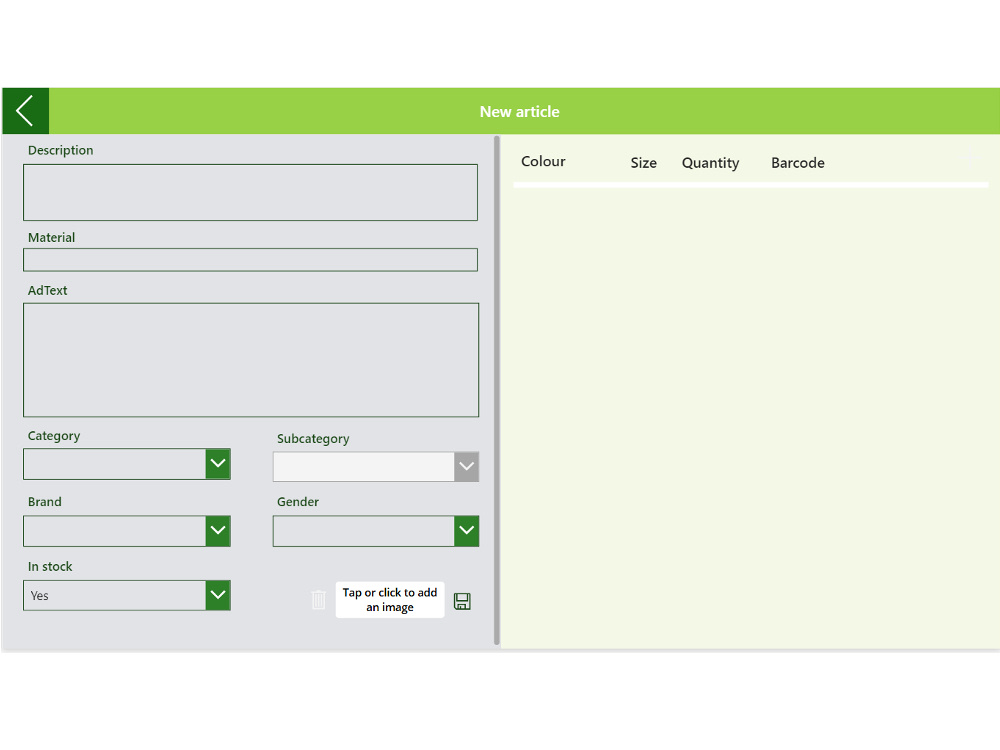Click the Description label
The height and width of the screenshot is (750, 1000).
[x=61, y=151]
